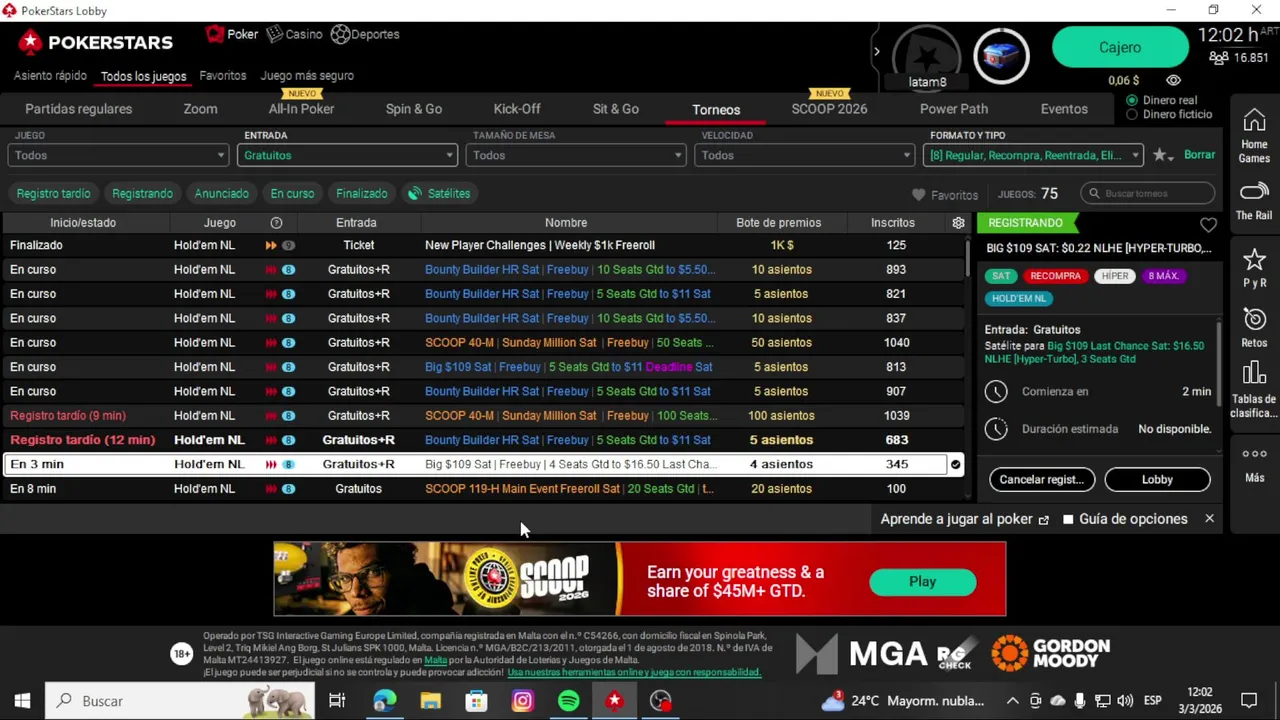
Task: Toggle Registrando filter chip
Action: (x=142, y=193)
